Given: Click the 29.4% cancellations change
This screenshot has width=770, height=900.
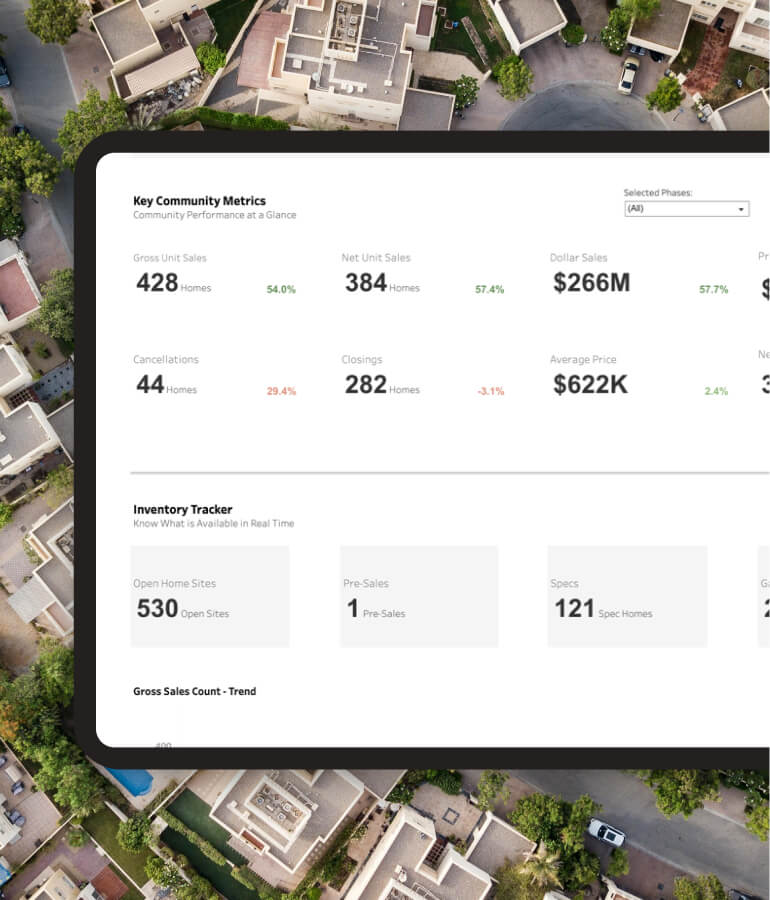Looking at the screenshot, I should pos(281,391).
